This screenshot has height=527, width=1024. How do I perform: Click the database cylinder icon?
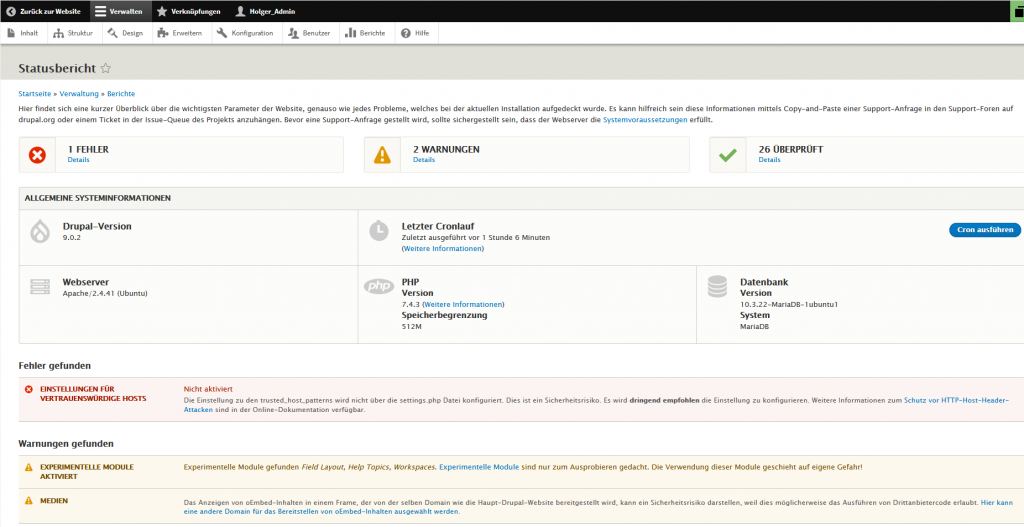point(717,287)
